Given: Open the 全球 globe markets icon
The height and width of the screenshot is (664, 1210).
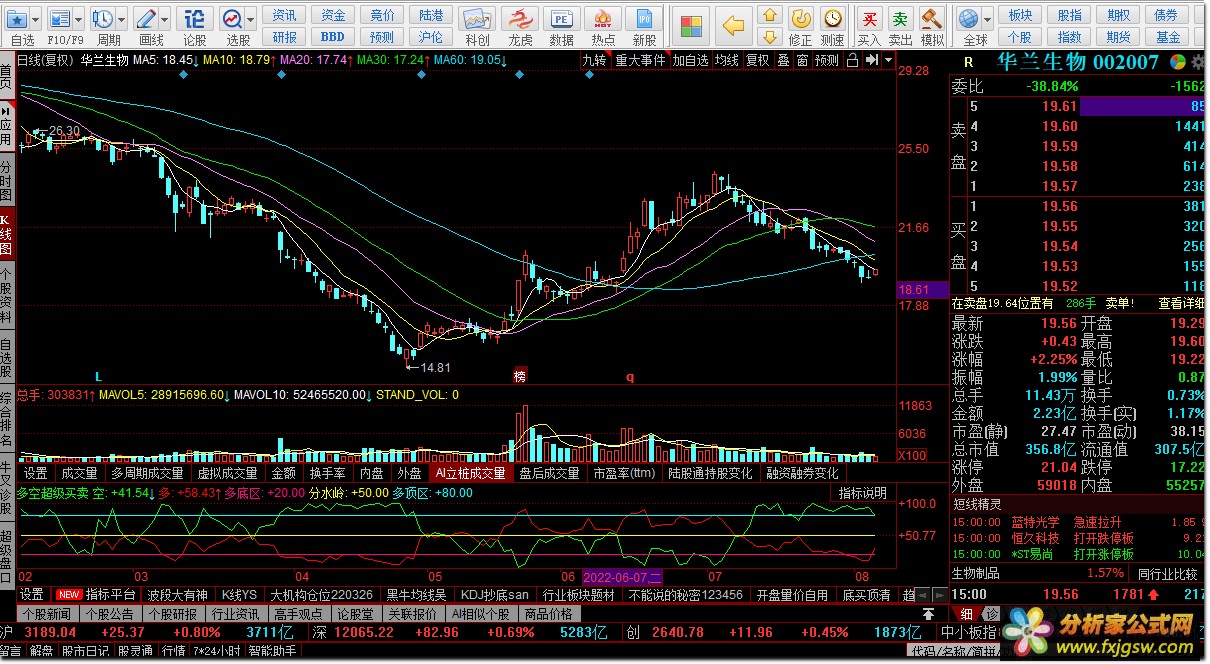Looking at the screenshot, I should (x=967, y=19).
